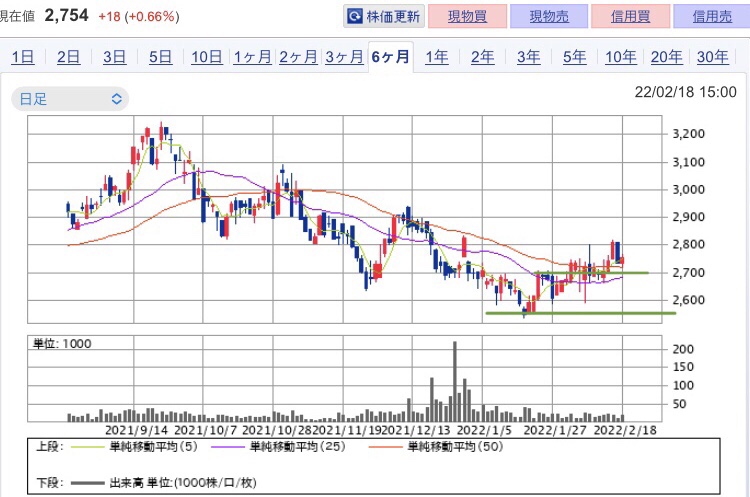The width and height of the screenshot is (750, 497).
Task: Click the current price 2,754
Action: pyautogui.click(x=66, y=15)
